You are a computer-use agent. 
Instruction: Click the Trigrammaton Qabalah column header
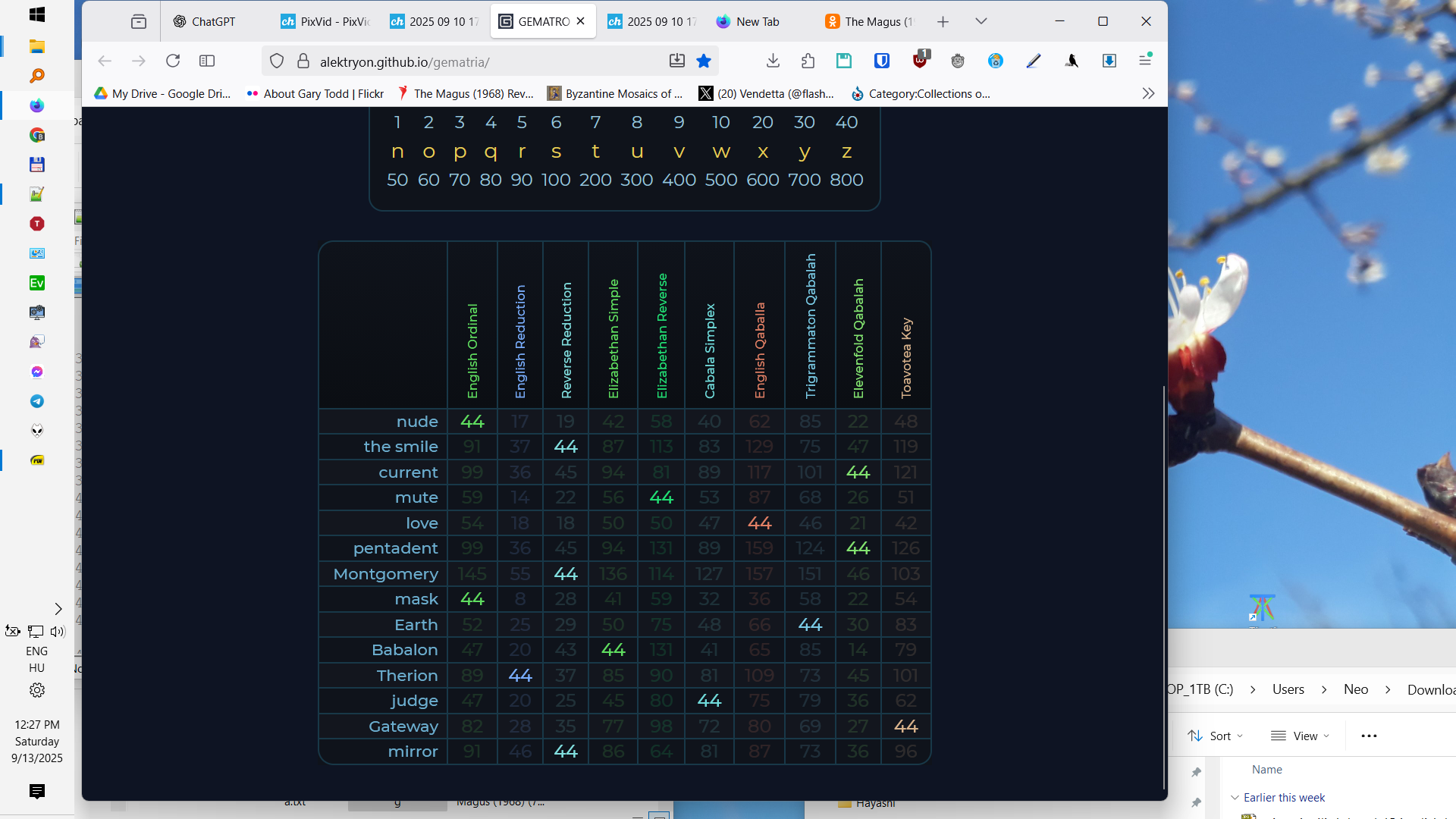[811, 325]
